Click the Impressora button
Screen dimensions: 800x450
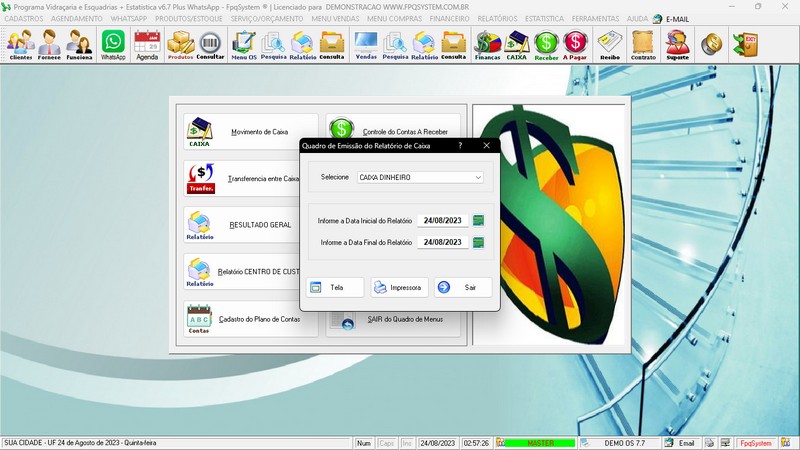[x=399, y=287]
